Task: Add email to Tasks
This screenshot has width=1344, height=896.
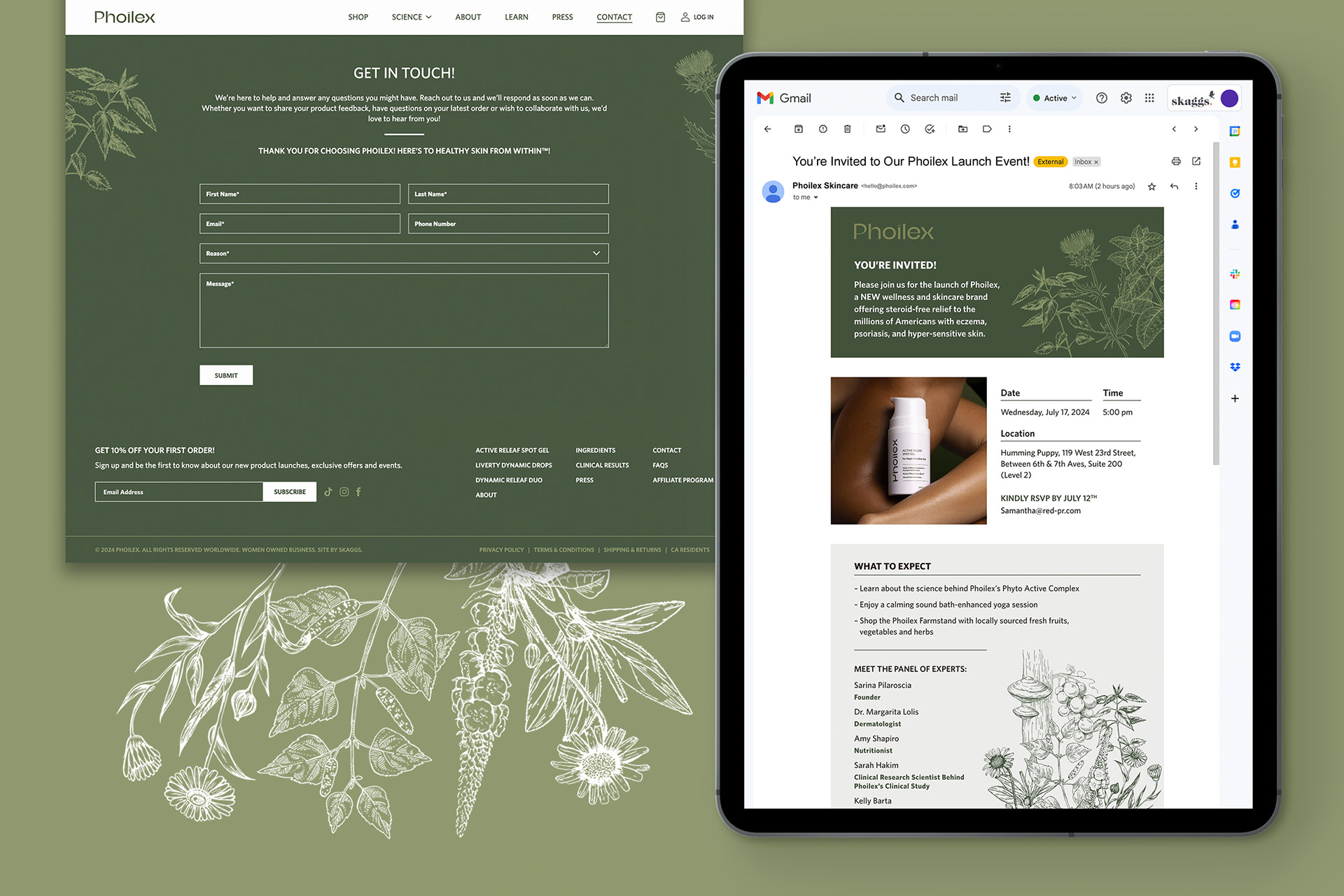Action: pyautogui.click(x=930, y=129)
